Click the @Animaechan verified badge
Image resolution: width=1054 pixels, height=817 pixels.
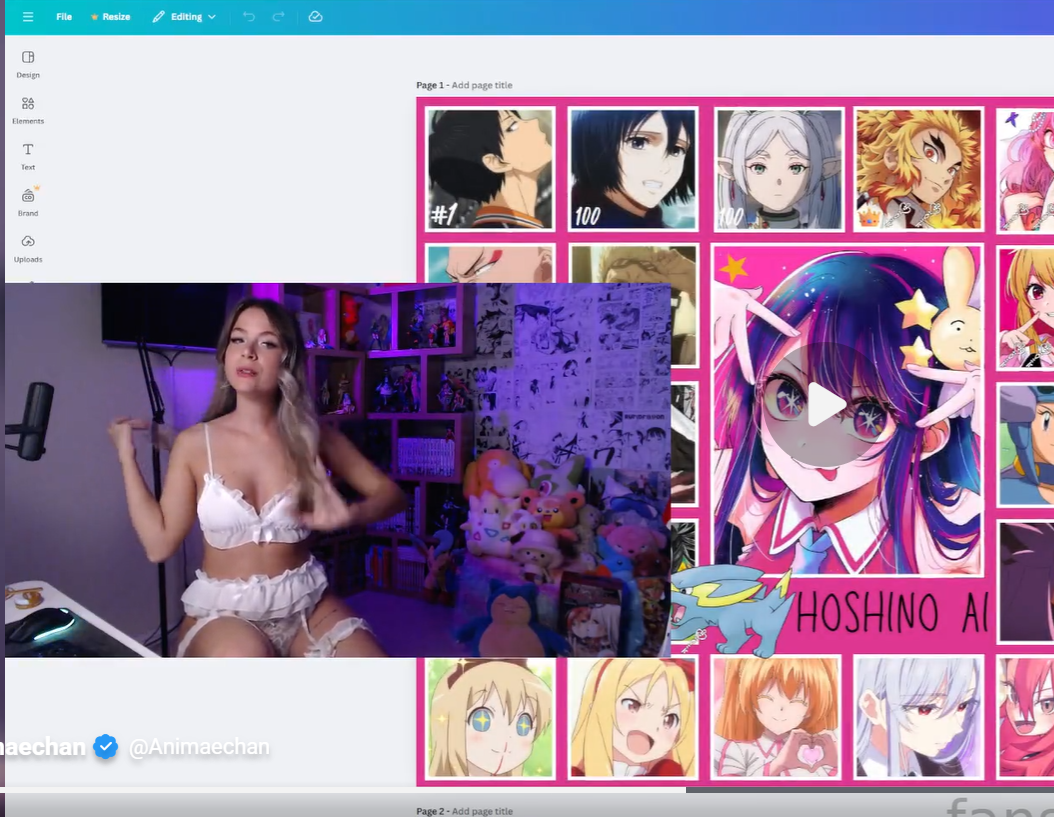coord(106,746)
